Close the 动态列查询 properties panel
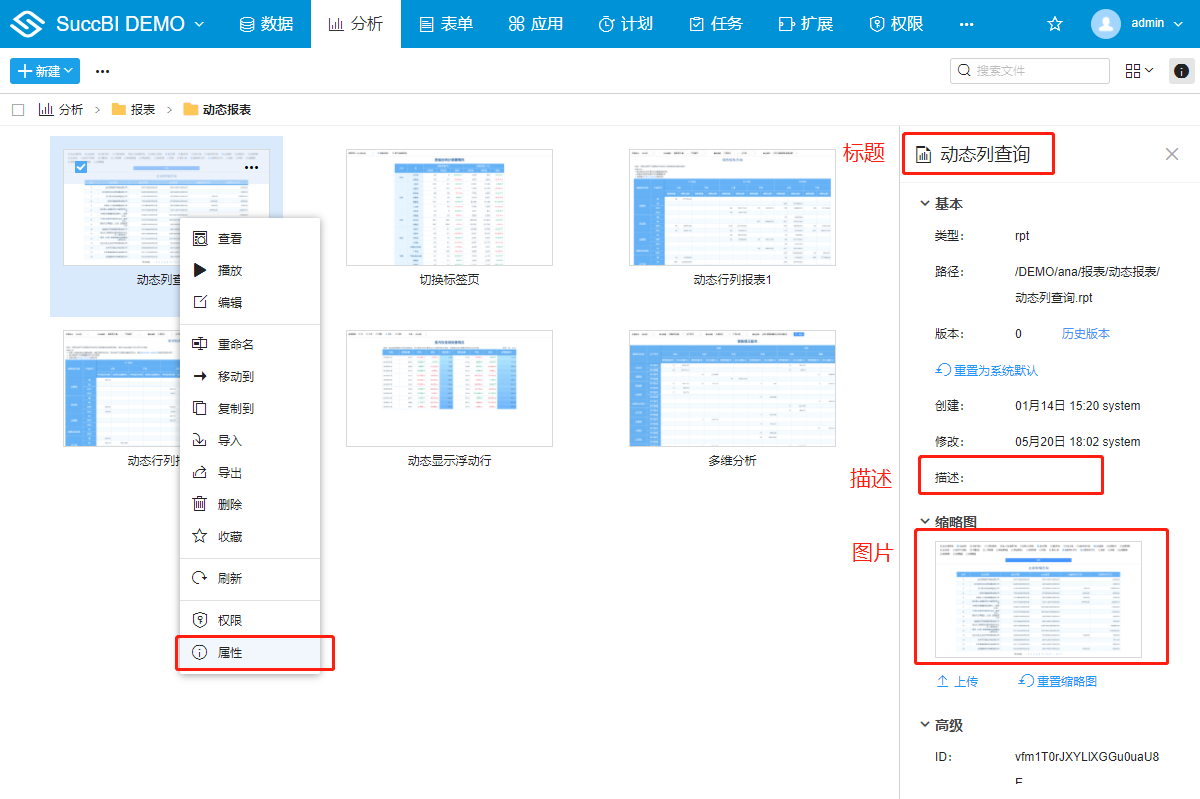1200x799 pixels. (1172, 154)
